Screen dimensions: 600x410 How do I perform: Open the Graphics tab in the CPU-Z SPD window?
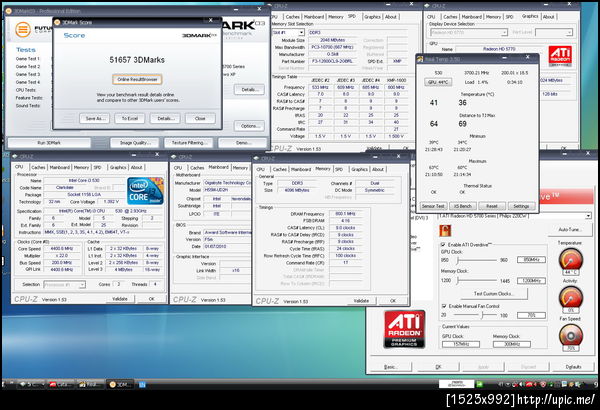(x=372, y=17)
